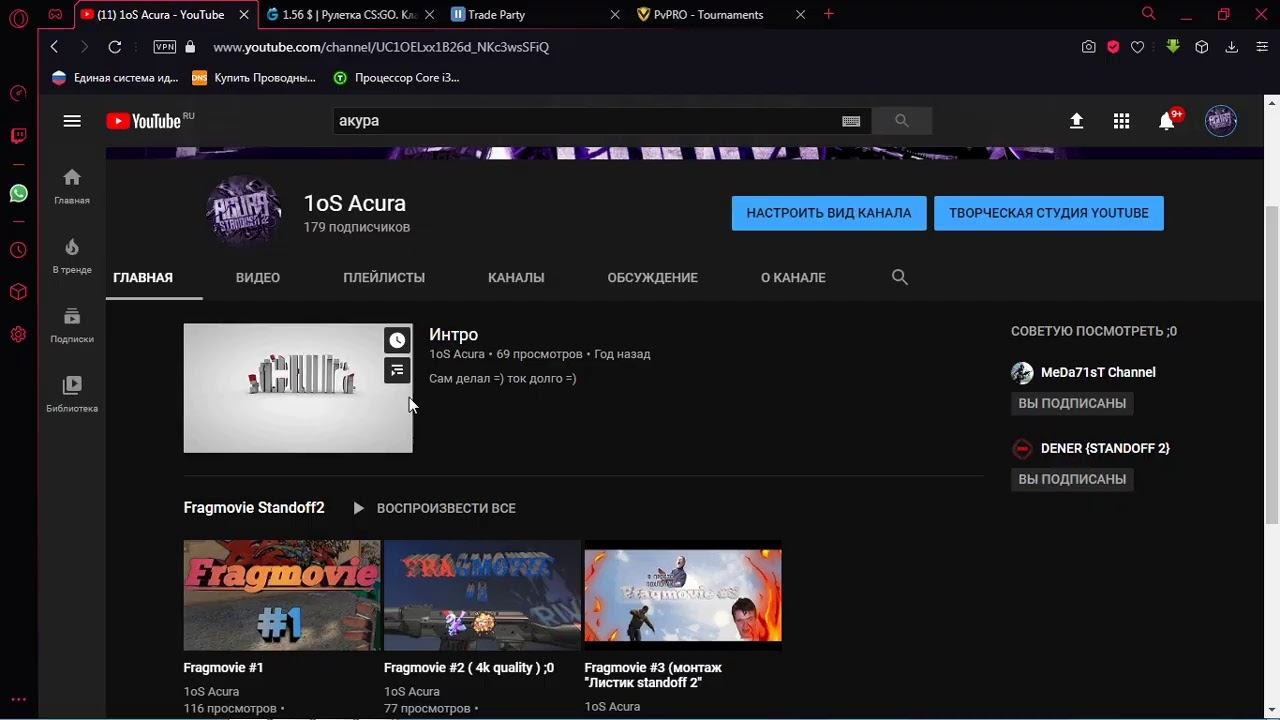Switch to the КАНАЛЫ channel tab
Image resolution: width=1280 pixels, height=720 pixels.
(x=516, y=277)
